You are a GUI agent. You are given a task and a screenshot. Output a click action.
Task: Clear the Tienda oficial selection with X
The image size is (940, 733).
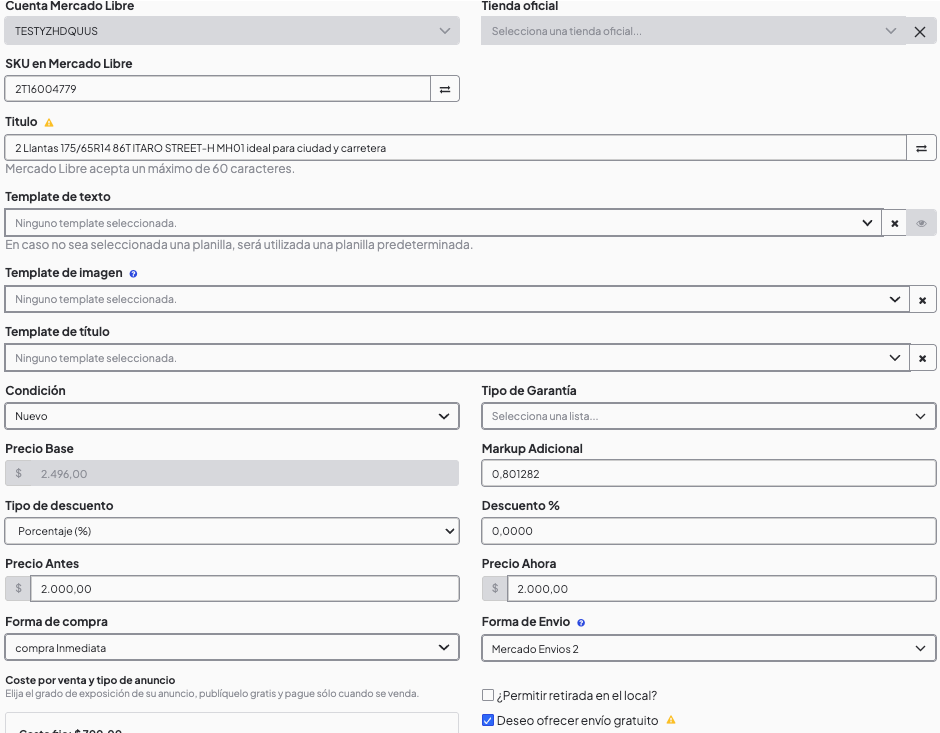(920, 31)
